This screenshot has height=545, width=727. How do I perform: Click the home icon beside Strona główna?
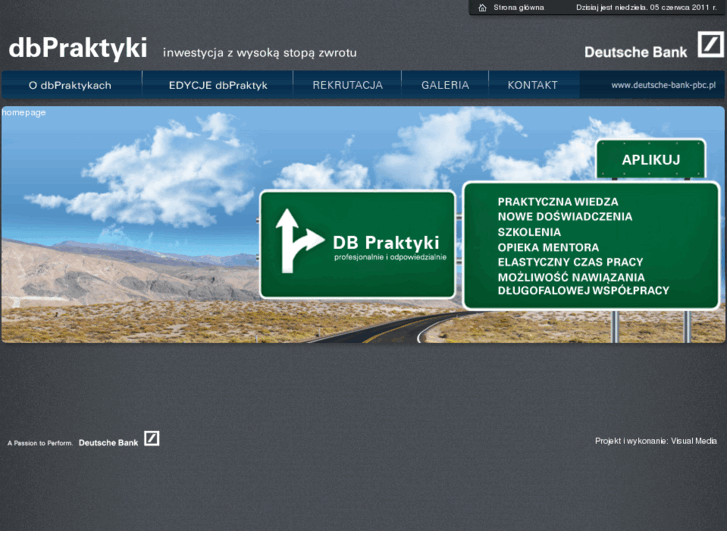482,7
